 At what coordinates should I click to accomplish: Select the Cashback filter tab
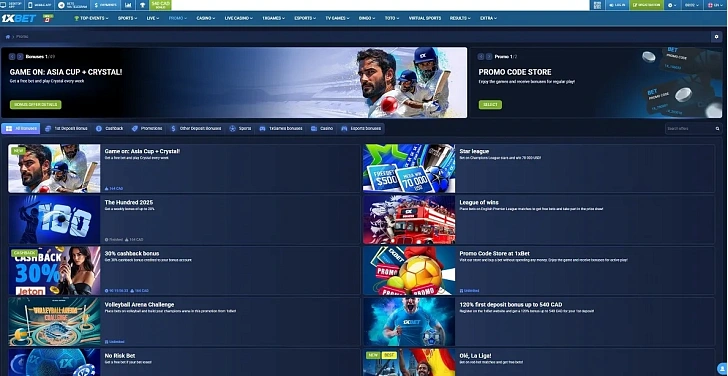click(x=110, y=129)
